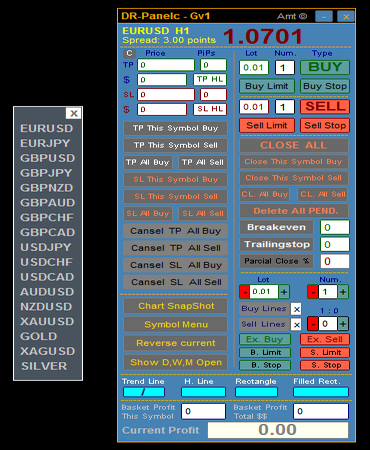
Task: Click the SL PiPs input field
Action: coord(213,94)
